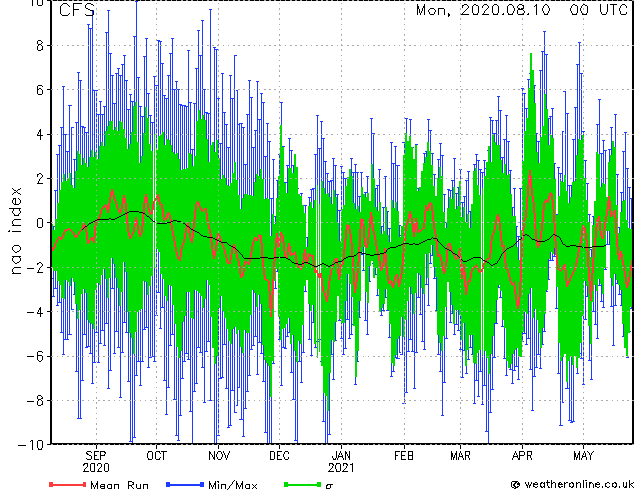Click the y-axis value -10
The width and height of the screenshot is (634, 490).
(31, 445)
